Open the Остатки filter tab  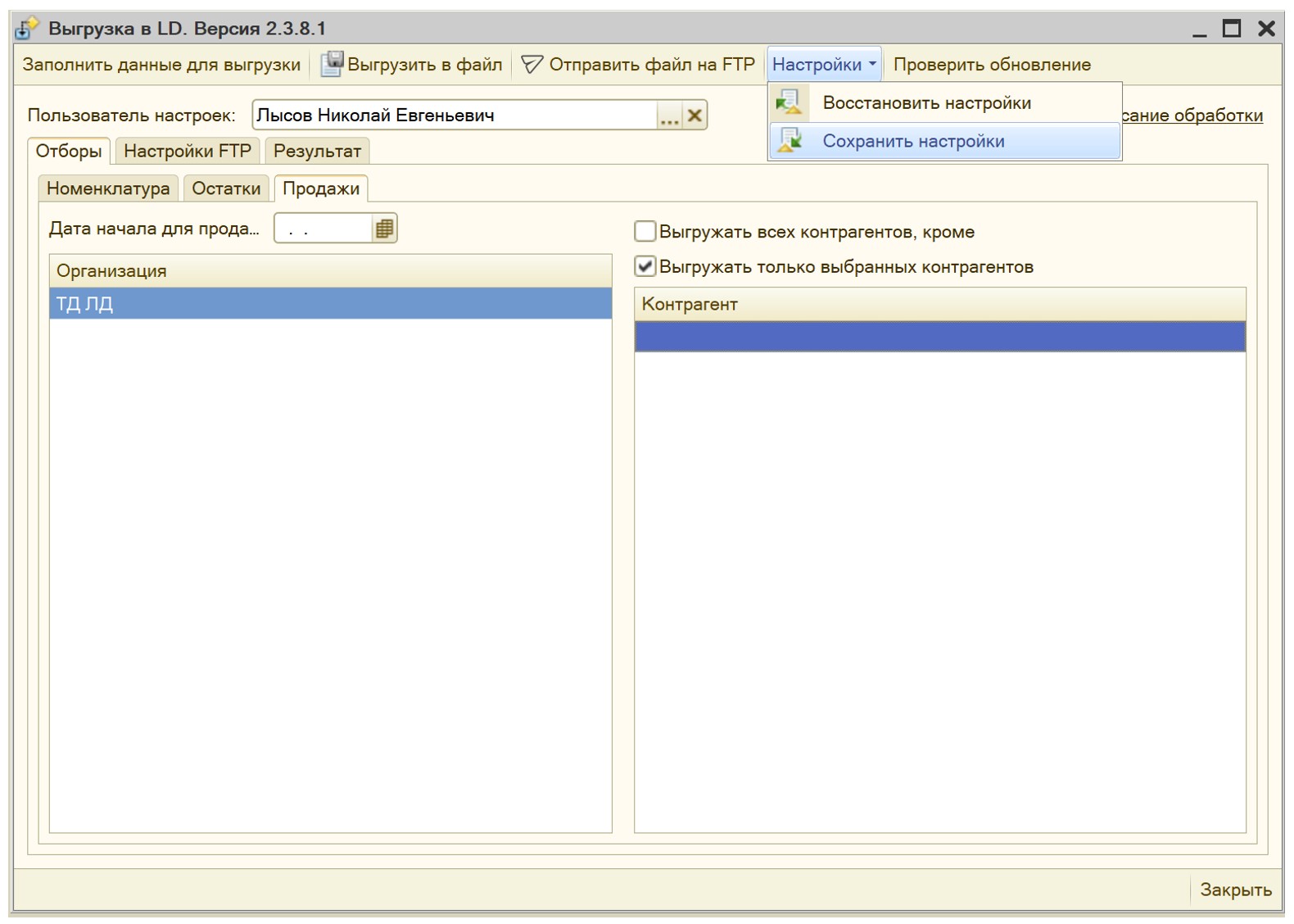click(x=226, y=188)
